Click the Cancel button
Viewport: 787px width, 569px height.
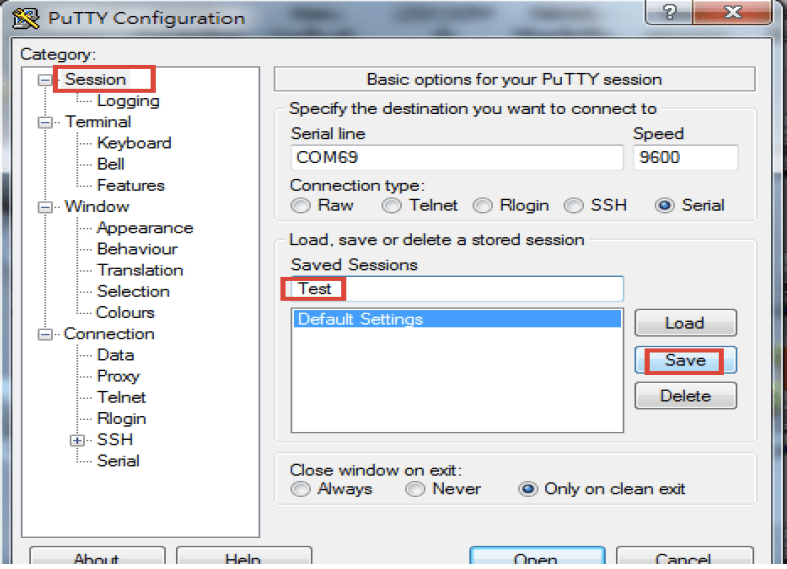coord(685,557)
